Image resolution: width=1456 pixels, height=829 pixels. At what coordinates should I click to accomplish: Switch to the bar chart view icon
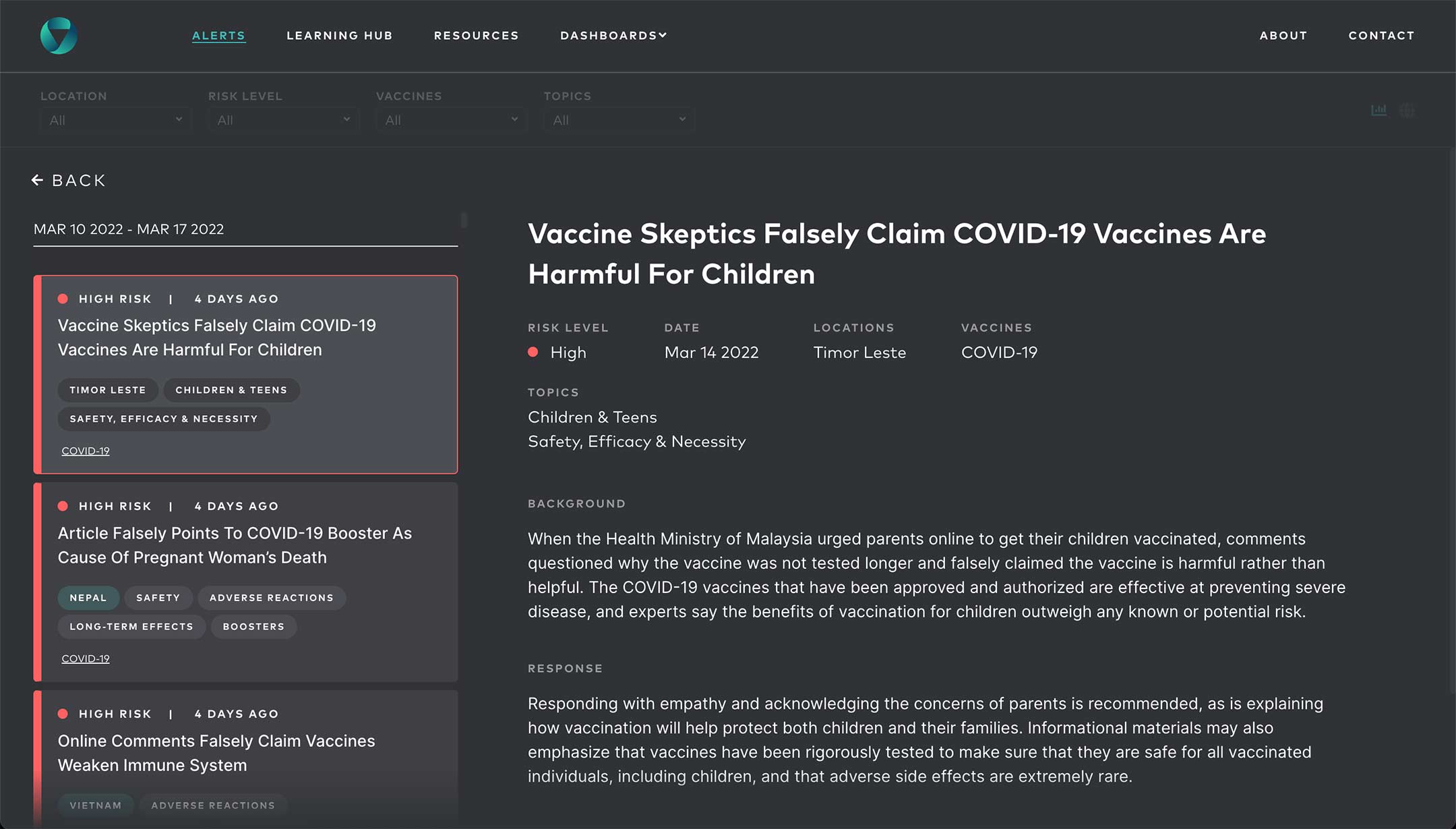point(1378,110)
